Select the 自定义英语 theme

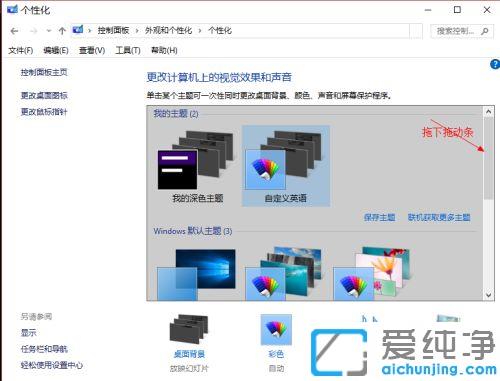point(286,166)
